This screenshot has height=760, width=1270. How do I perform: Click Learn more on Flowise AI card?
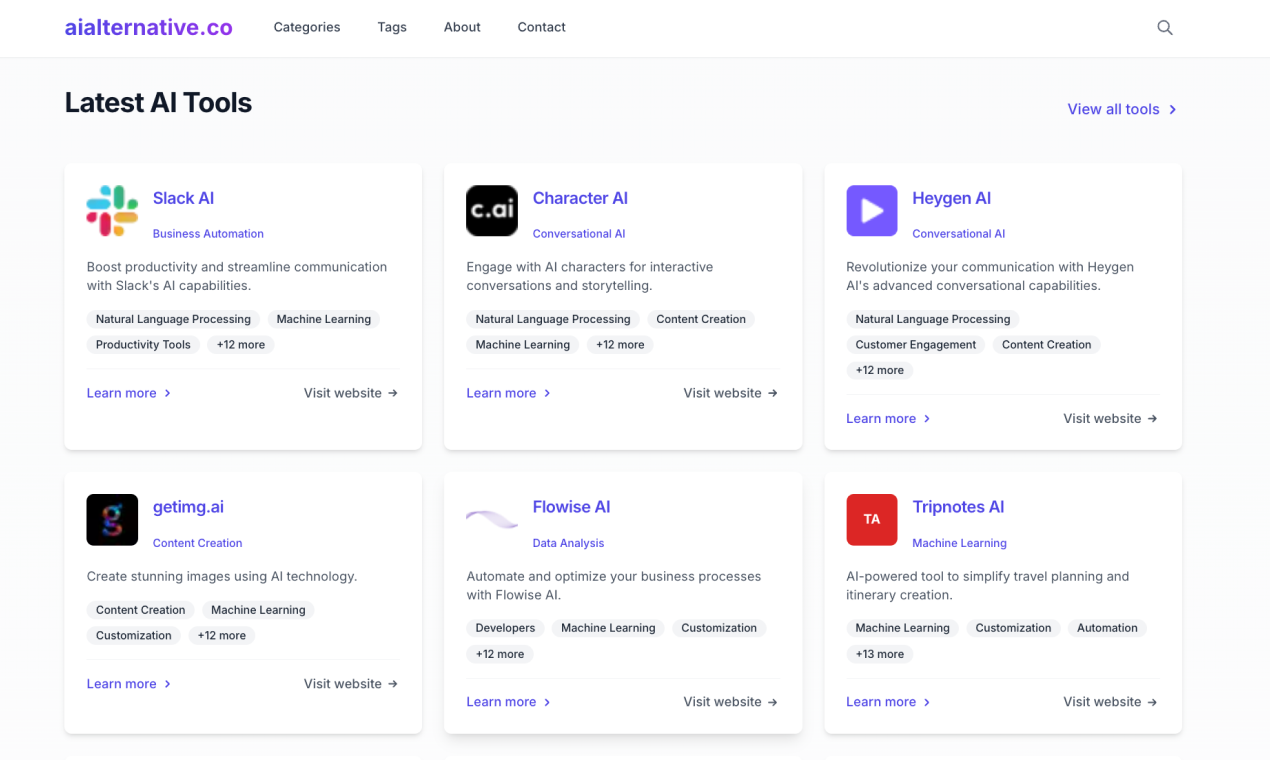509,702
